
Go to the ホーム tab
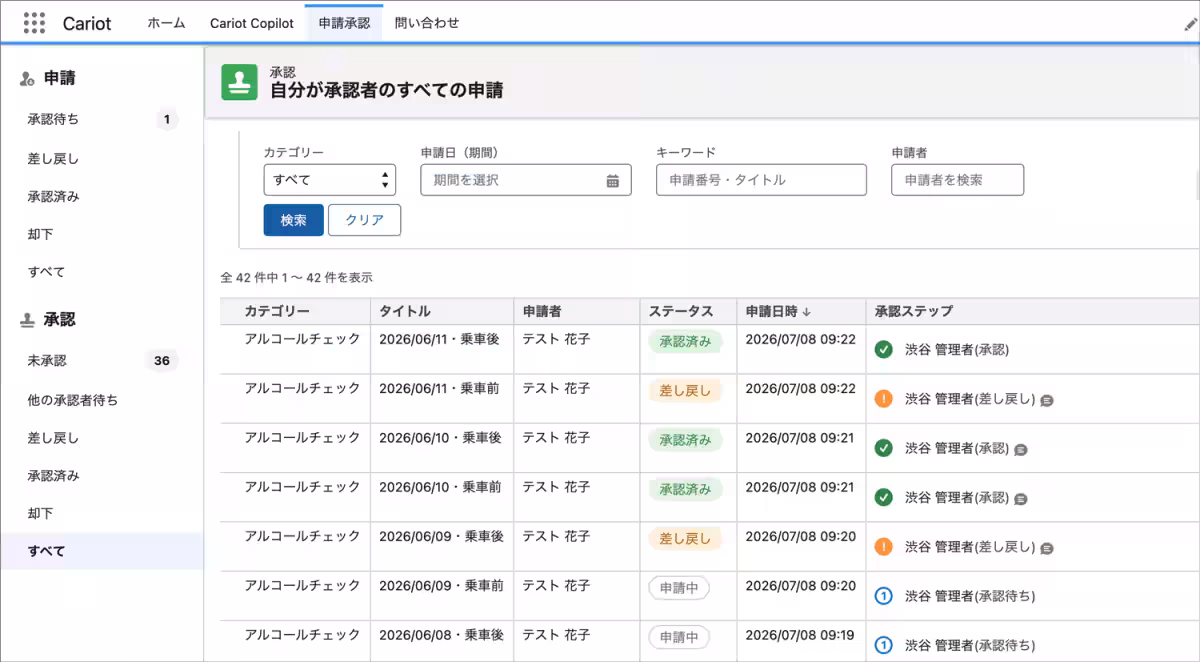point(166,23)
